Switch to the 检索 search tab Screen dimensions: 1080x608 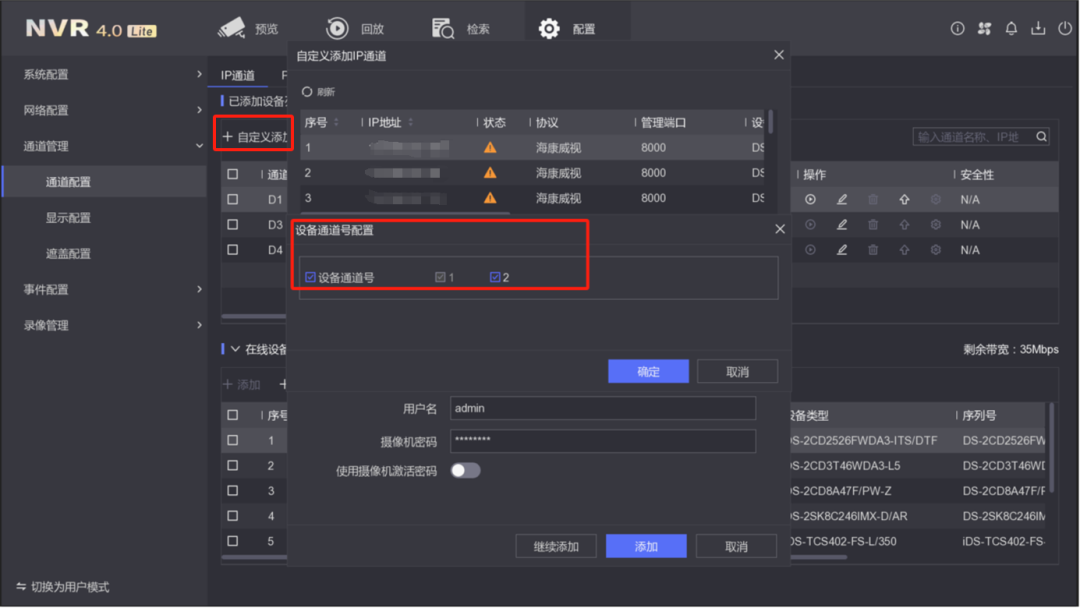pyautogui.click(x=460, y=29)
